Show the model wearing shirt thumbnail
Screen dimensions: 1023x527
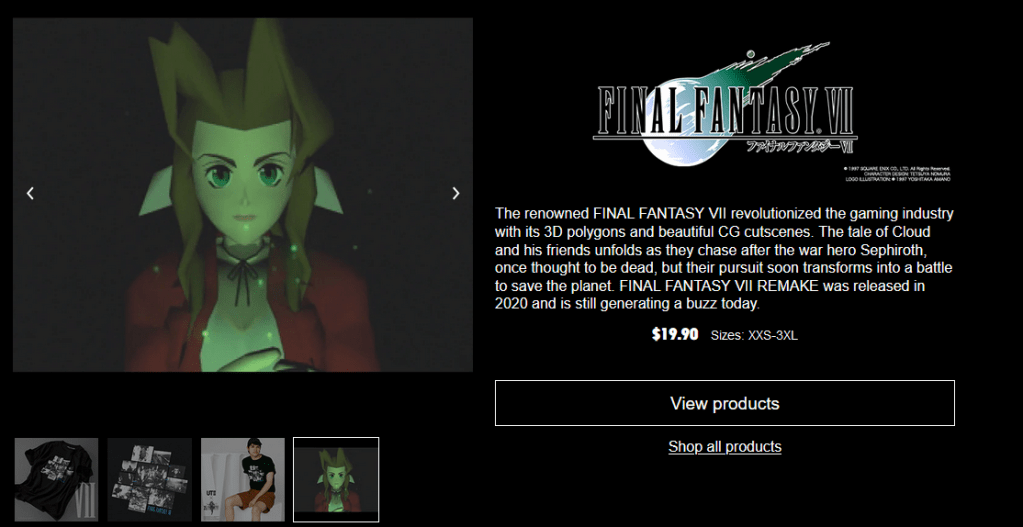coord(243,479)
